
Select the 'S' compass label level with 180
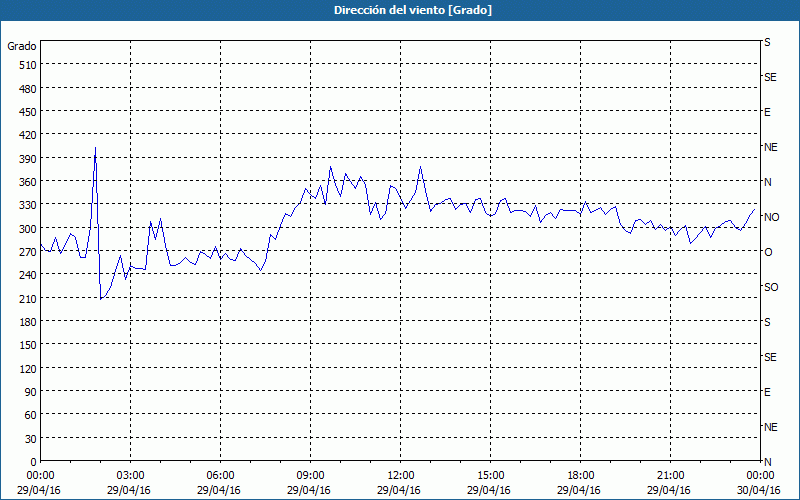coord(767,322)
